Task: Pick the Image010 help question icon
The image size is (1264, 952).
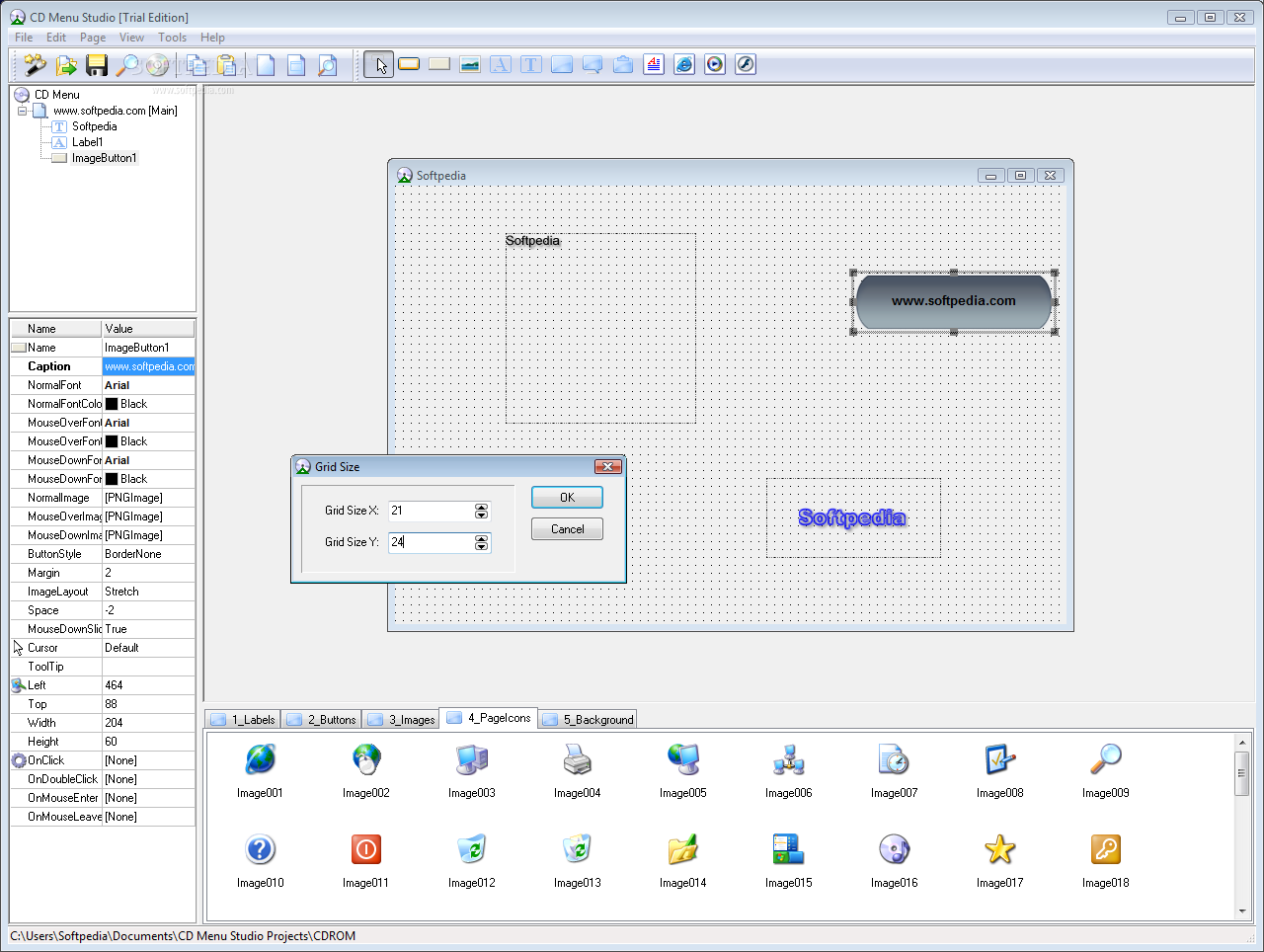Action: [260, 849]
